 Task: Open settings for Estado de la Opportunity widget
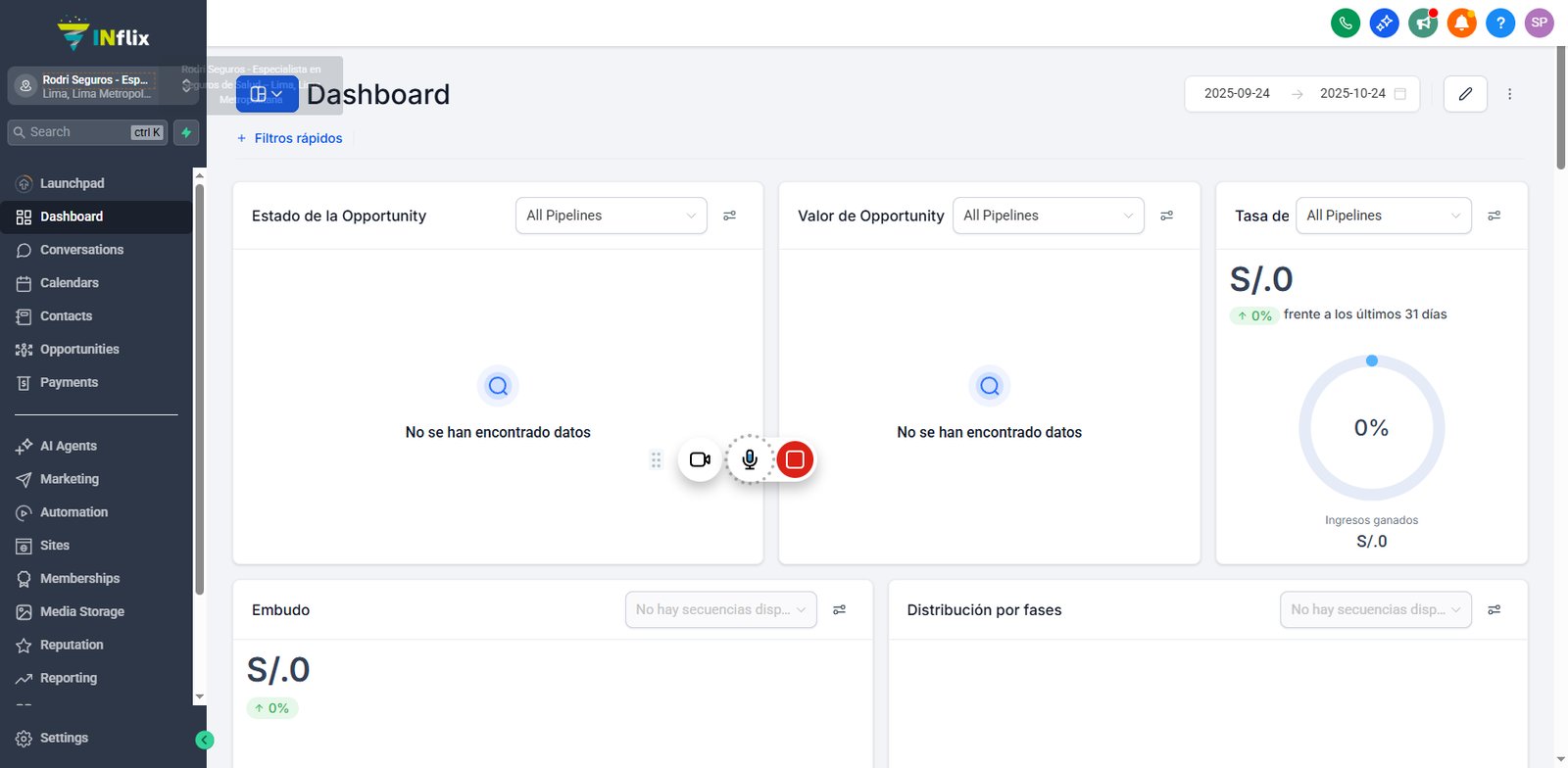click(729, 216)
